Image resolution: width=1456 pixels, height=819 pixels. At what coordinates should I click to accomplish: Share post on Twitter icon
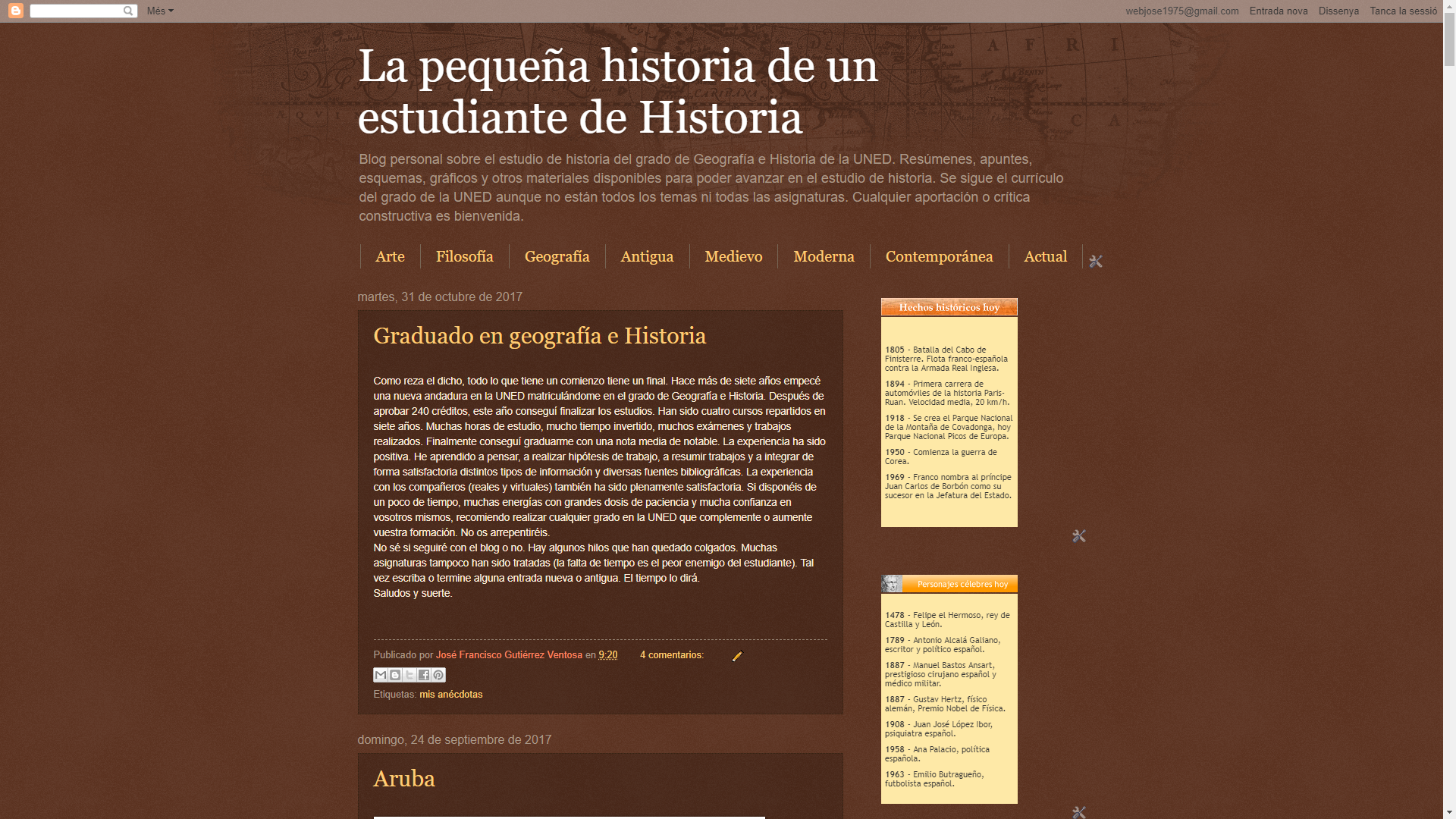tap(409, 675)
